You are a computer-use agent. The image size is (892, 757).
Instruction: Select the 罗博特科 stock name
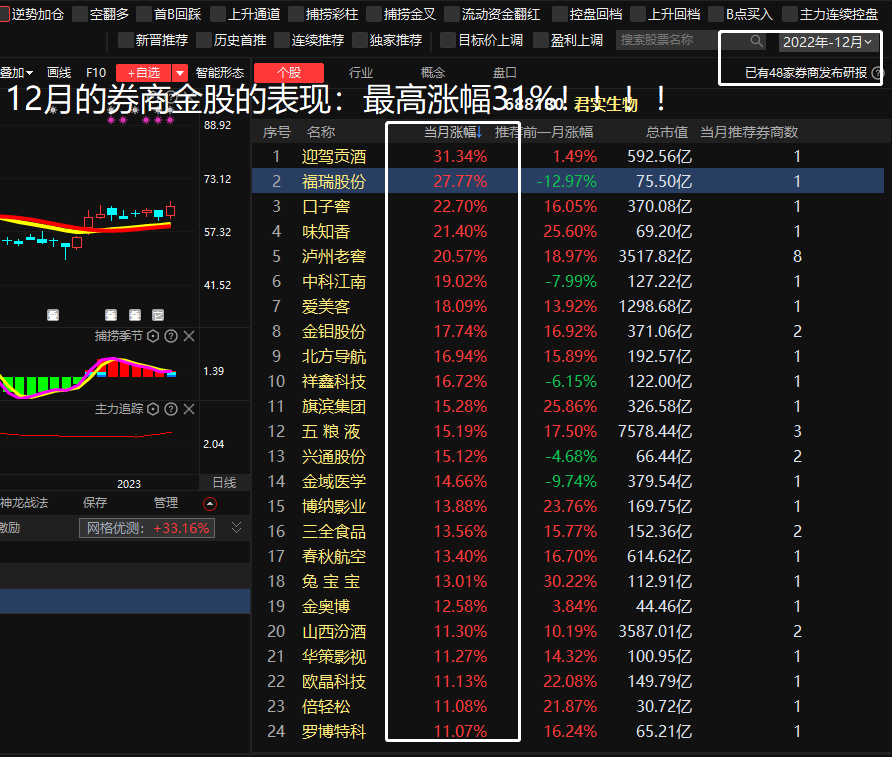click(334, 731)
